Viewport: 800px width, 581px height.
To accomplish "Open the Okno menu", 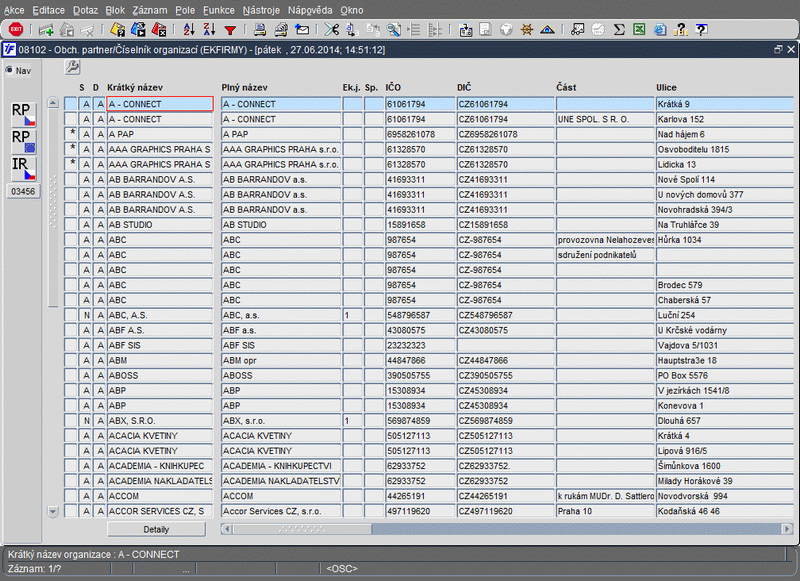I will [352, 10].
